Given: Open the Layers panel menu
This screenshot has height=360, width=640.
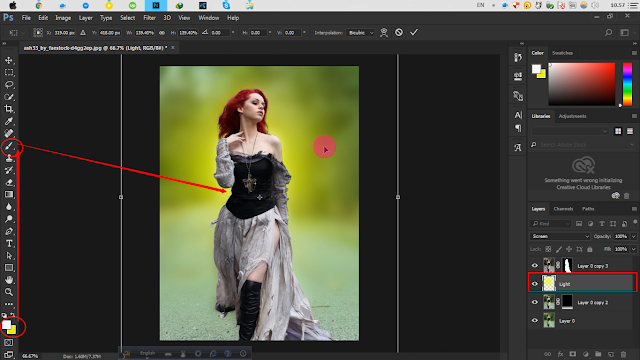Looking at the screenshot, I should point(634,209).
